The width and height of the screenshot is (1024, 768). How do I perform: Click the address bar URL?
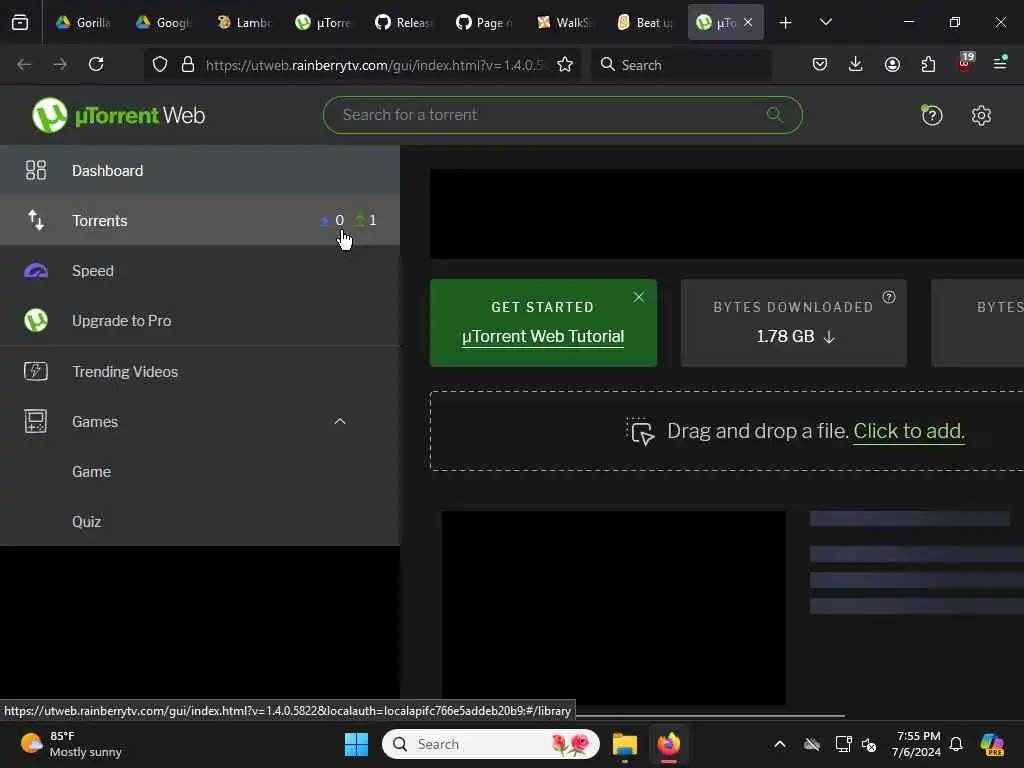pyautogui.click(x=374, y=65)
